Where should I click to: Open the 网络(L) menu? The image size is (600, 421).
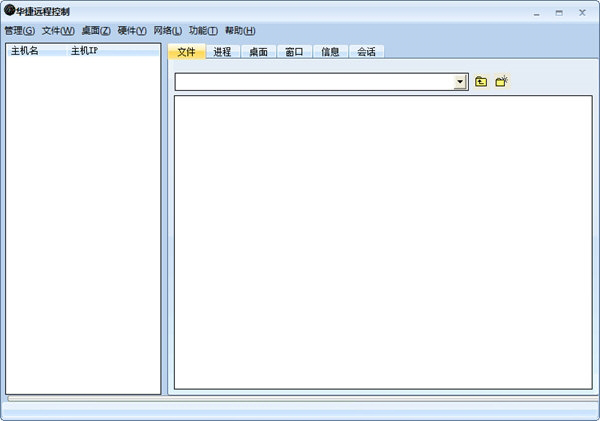coord(168,31)
